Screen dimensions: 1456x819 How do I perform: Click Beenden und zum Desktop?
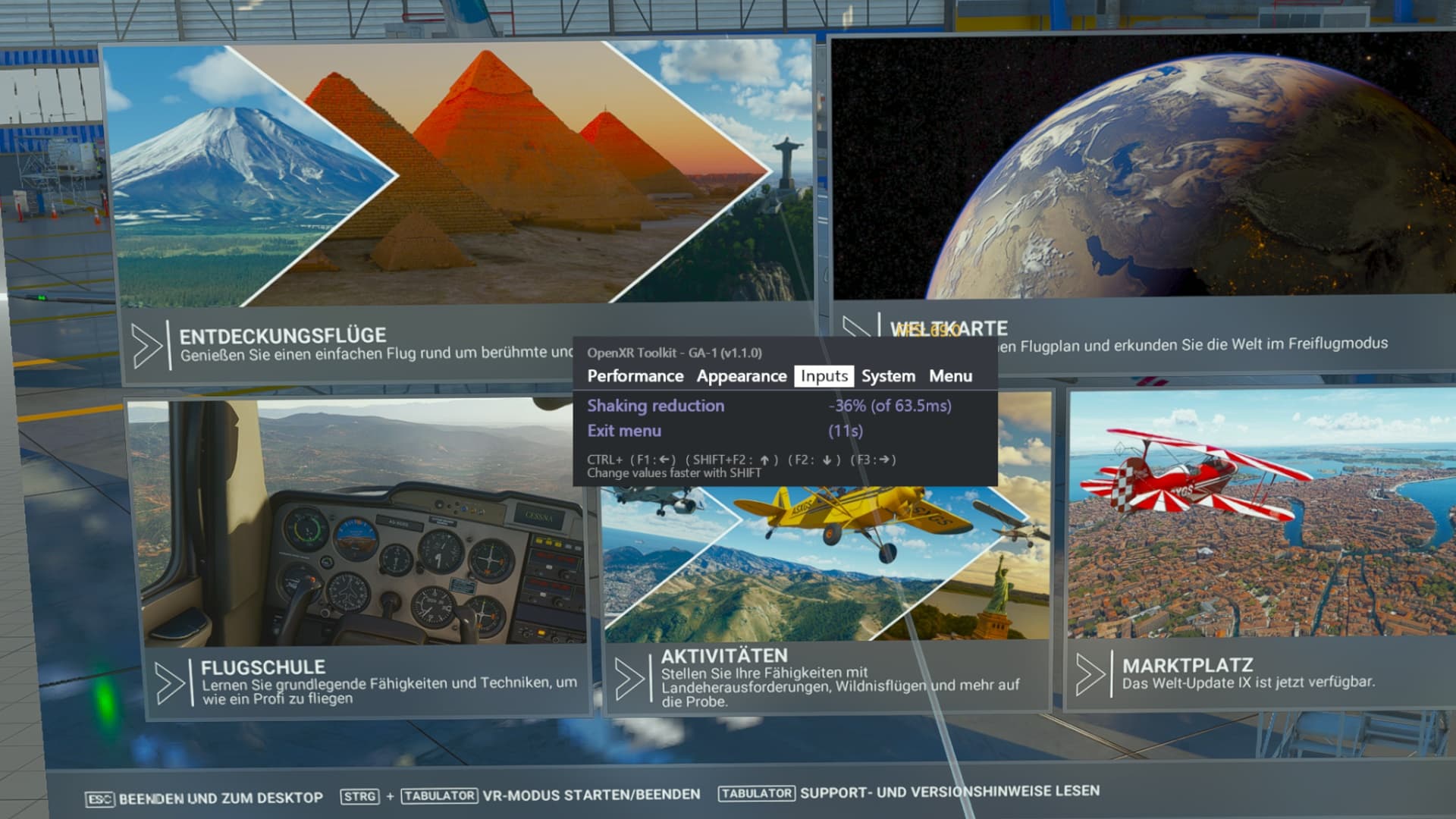pyautogui.click(x=220, y=798)
